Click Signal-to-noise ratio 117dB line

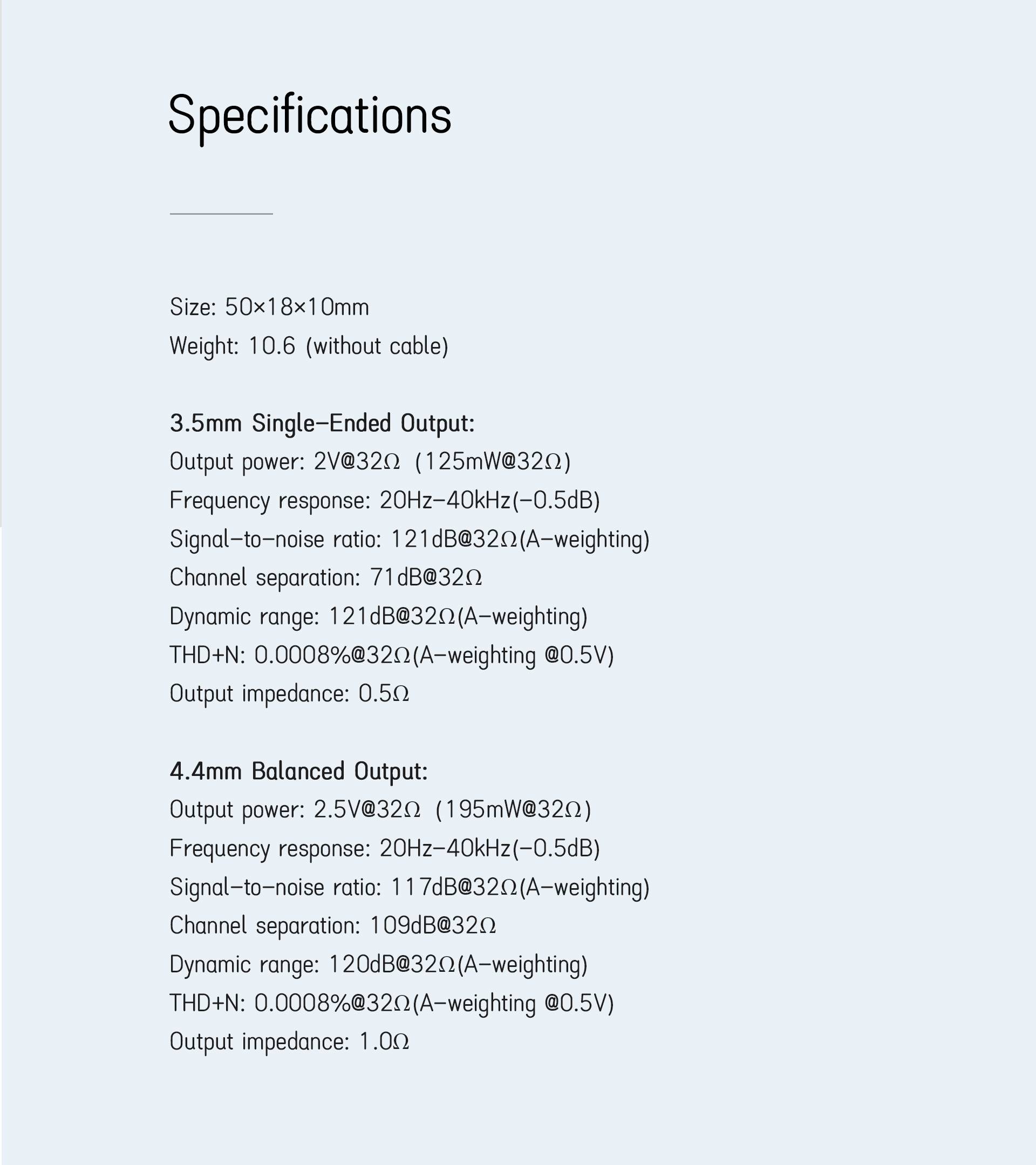click(x=410, y=888)
